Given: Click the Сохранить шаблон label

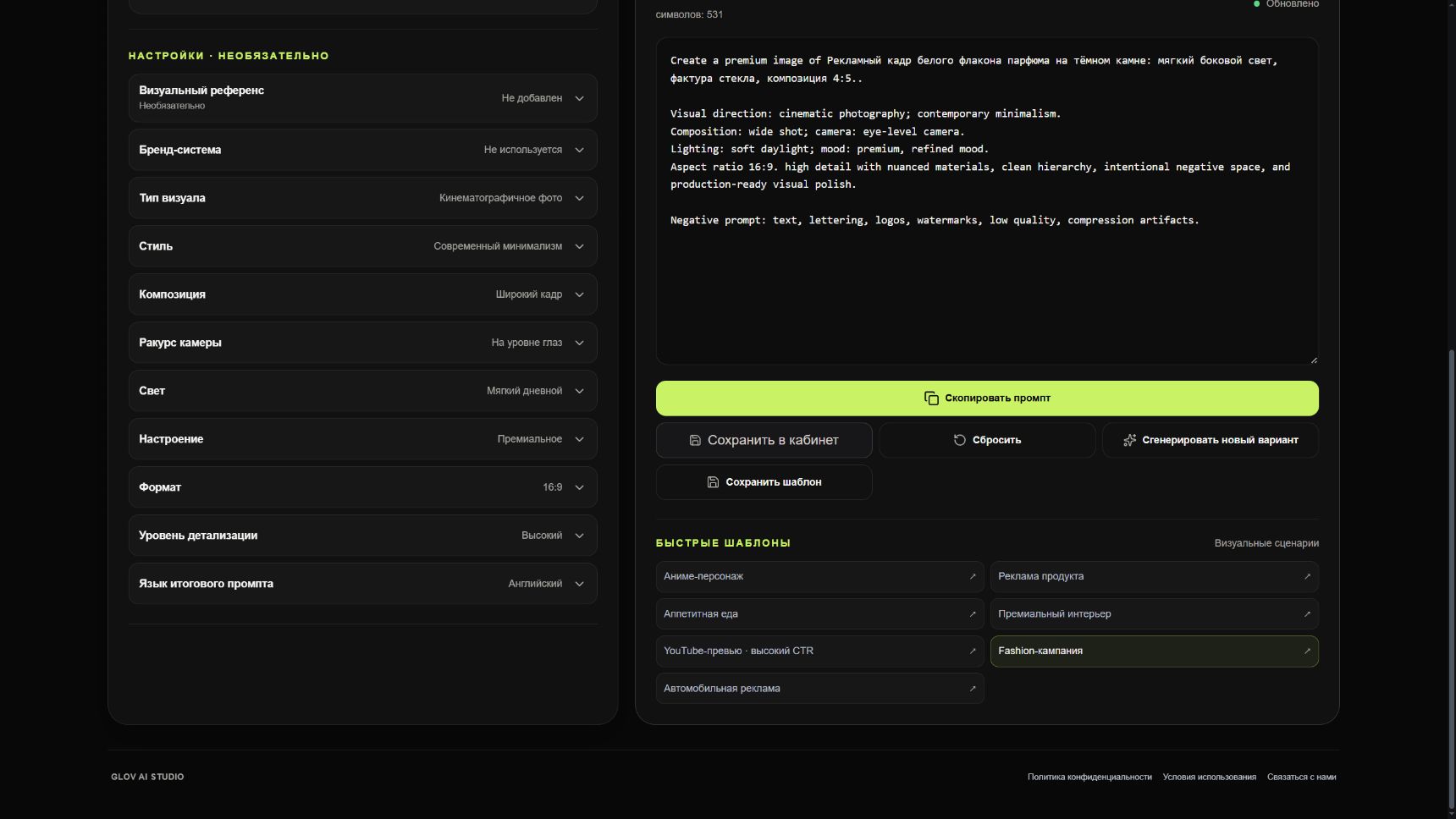Looking at the screenshot, I should point(774,482).
